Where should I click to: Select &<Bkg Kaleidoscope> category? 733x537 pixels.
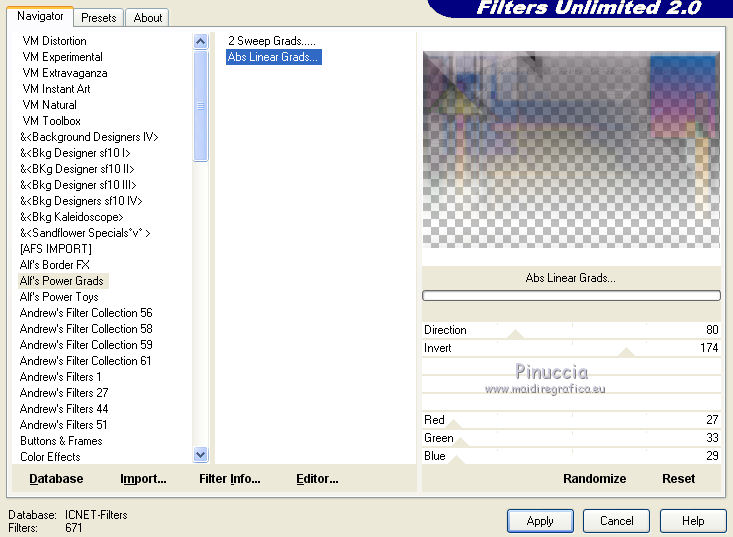(71, 217)
